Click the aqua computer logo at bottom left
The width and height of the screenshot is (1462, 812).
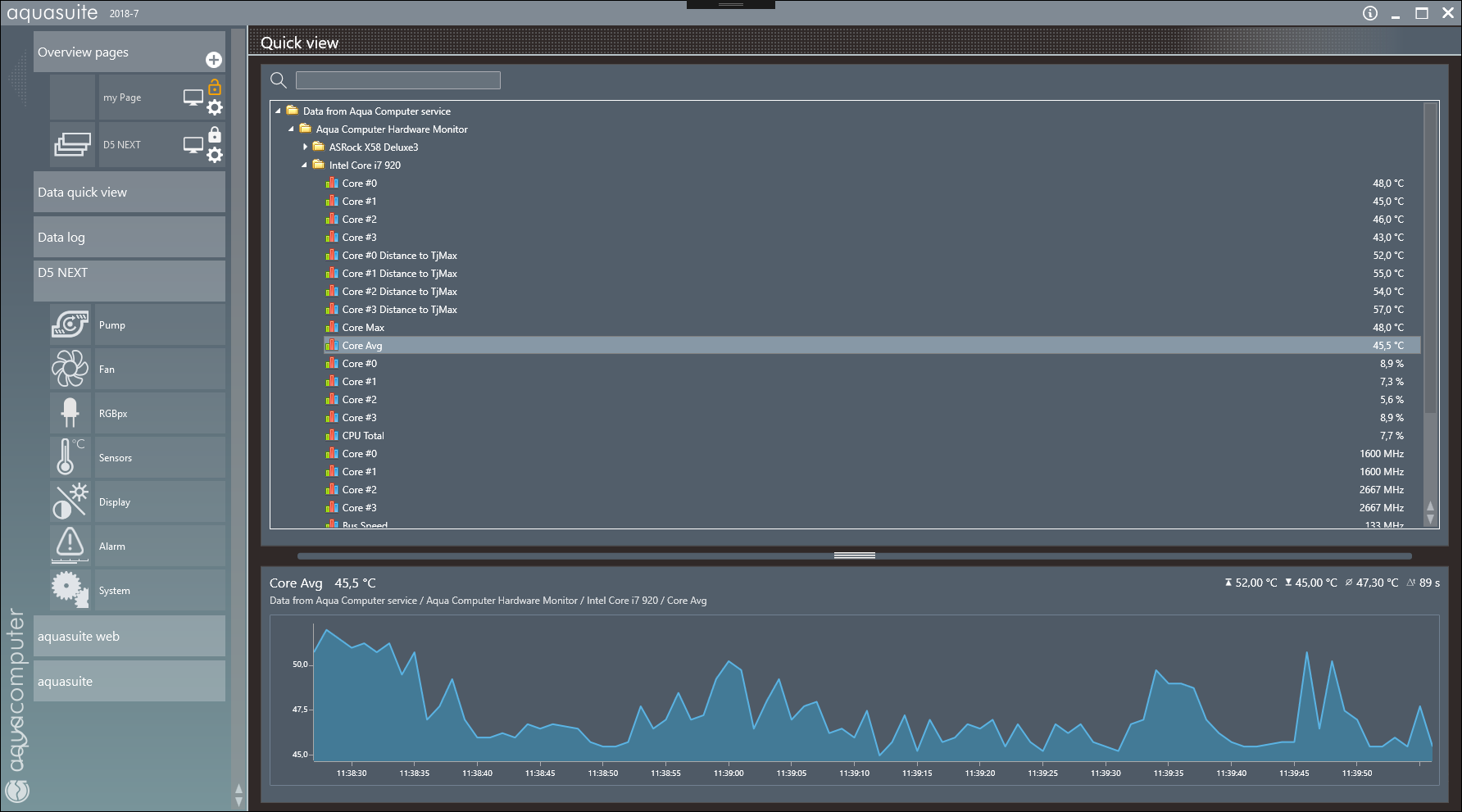pos(17,790)
